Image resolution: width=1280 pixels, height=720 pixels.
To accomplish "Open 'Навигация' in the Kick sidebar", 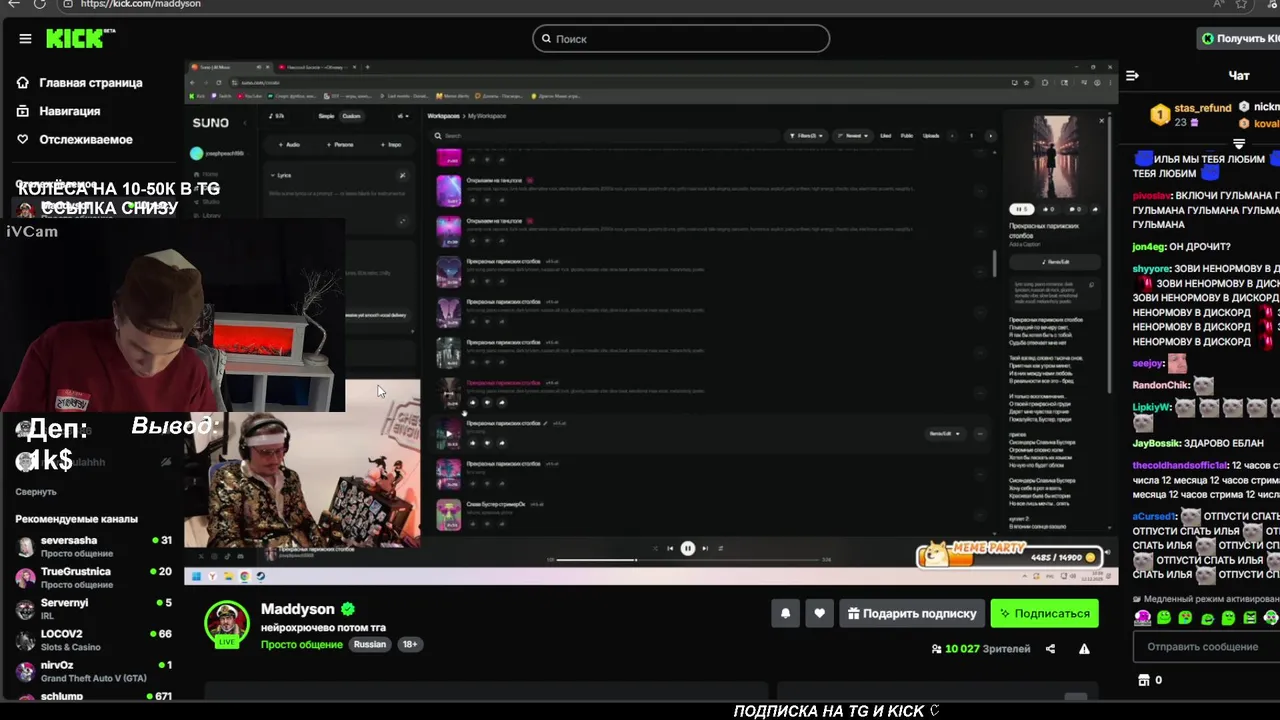I will click(x=69, y=111).
